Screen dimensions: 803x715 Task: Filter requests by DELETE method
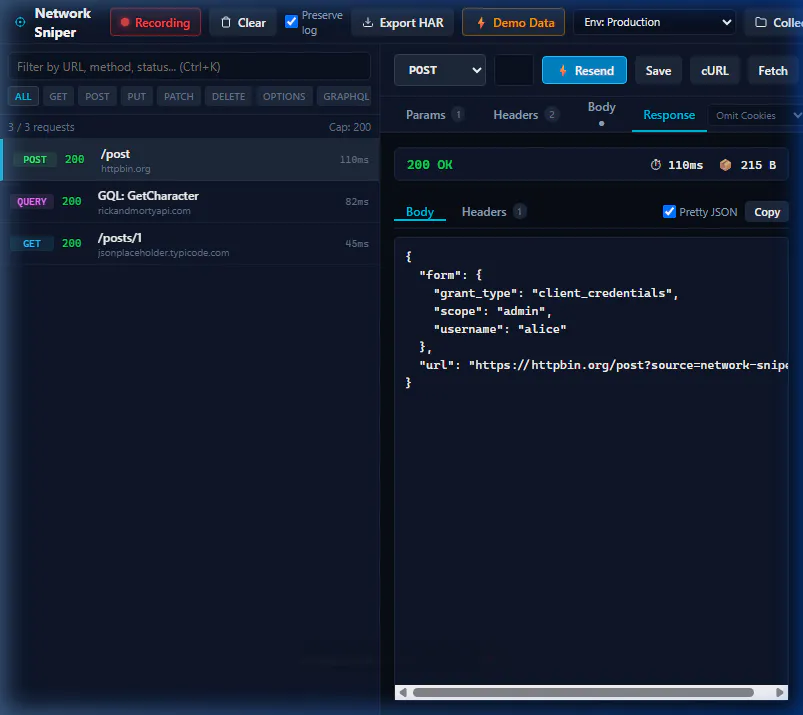pyautogui.click(x=228, y=96)
